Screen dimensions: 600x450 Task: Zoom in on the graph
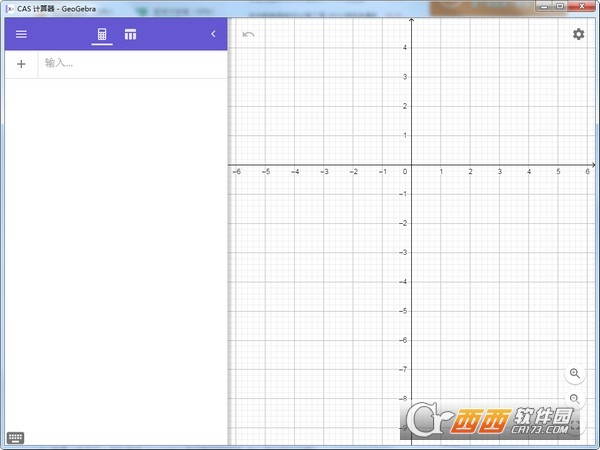(x=575, y=373)
